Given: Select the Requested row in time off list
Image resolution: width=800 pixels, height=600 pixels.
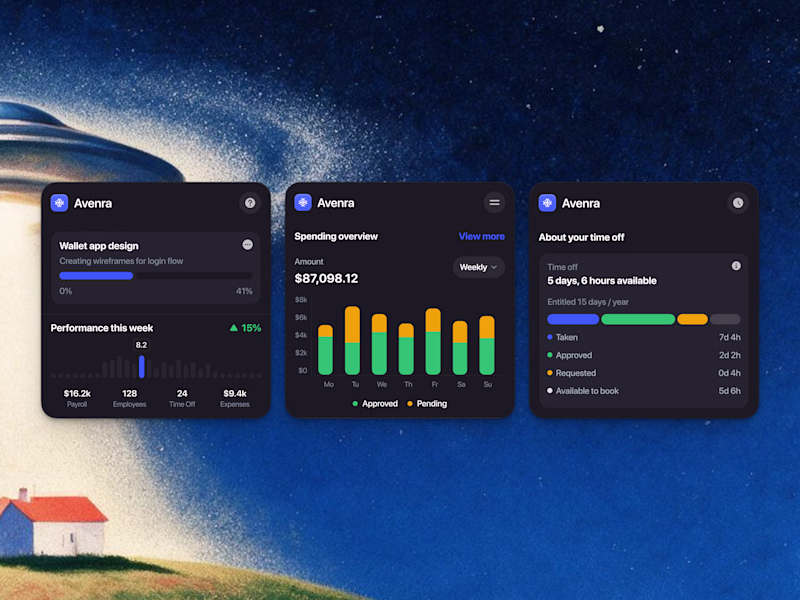Looking at the screenshot, I should coord(643,373).
